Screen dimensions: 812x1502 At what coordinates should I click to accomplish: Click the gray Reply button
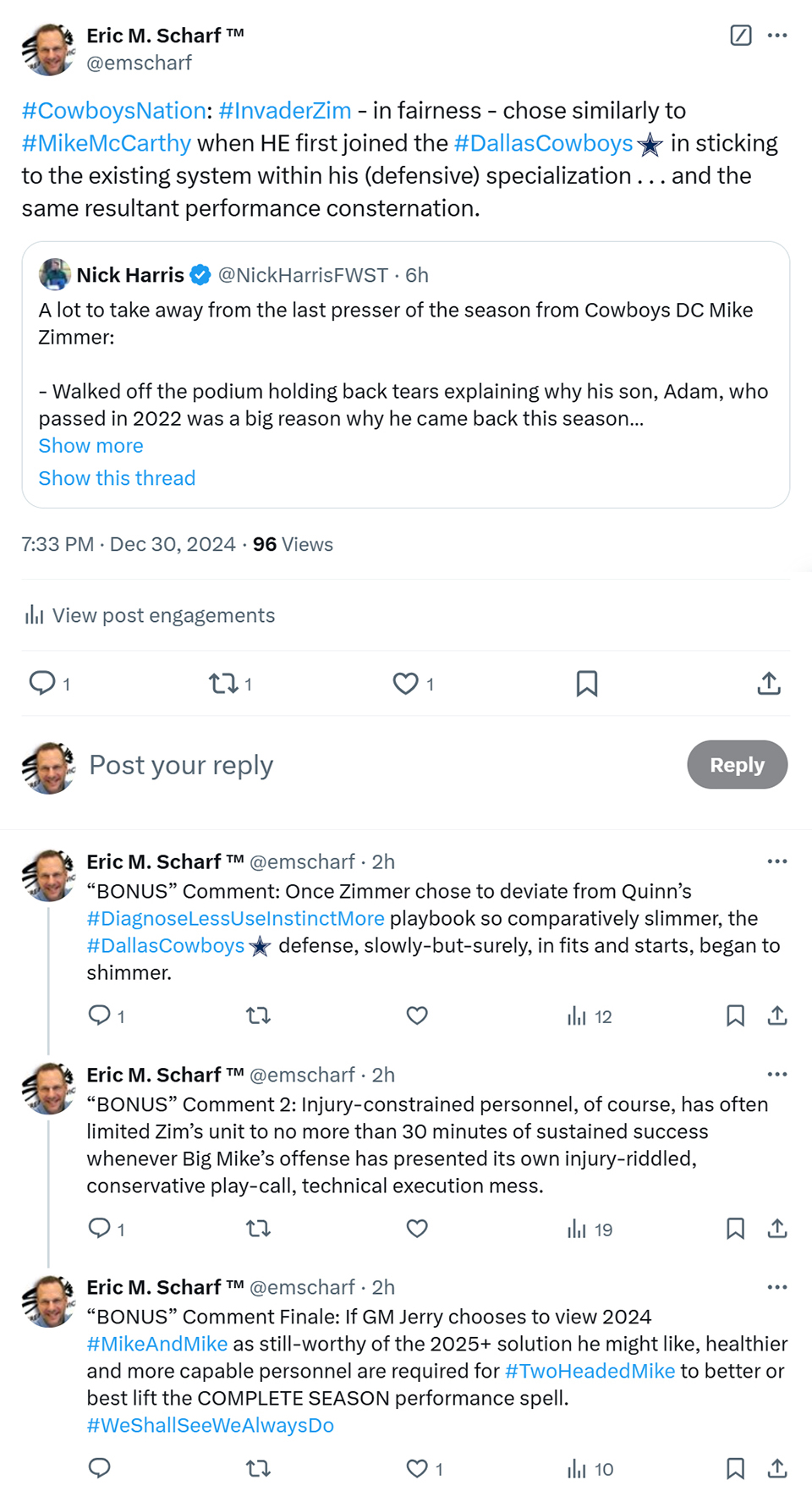pos(737,765)
